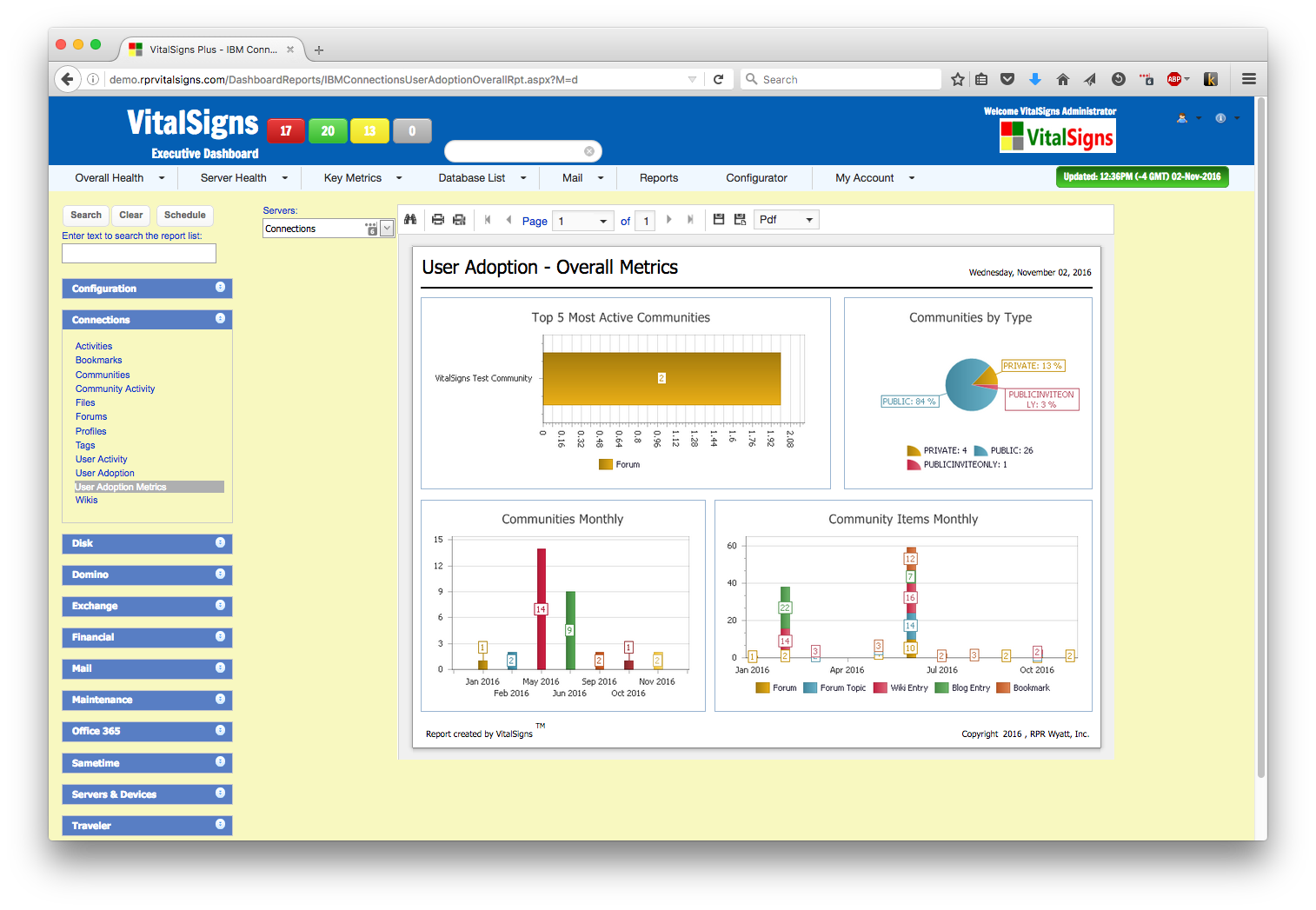Click the Firefox toolbar Search field

(841, 79)
